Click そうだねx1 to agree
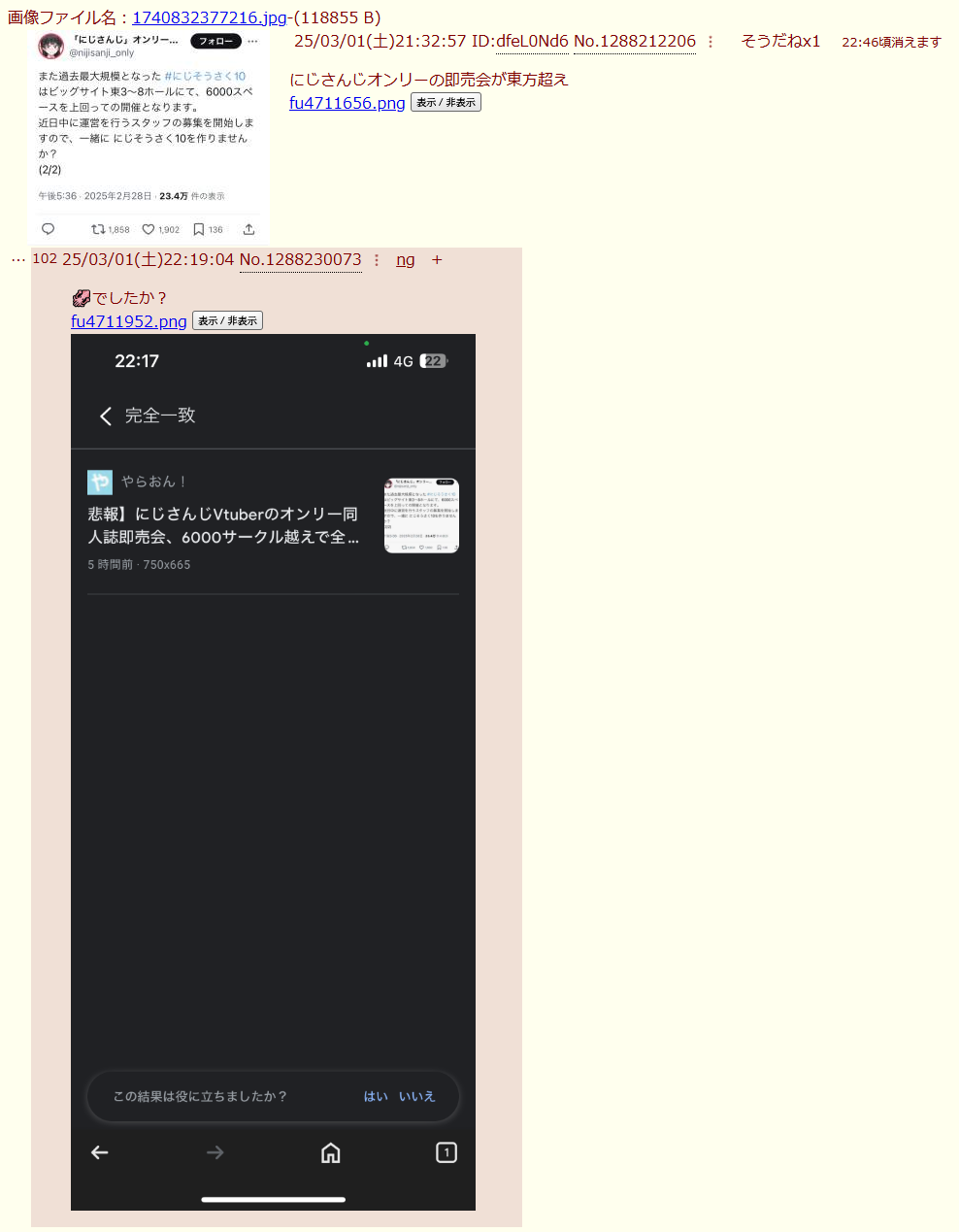Screen dimensions: 959x1232 780,41
